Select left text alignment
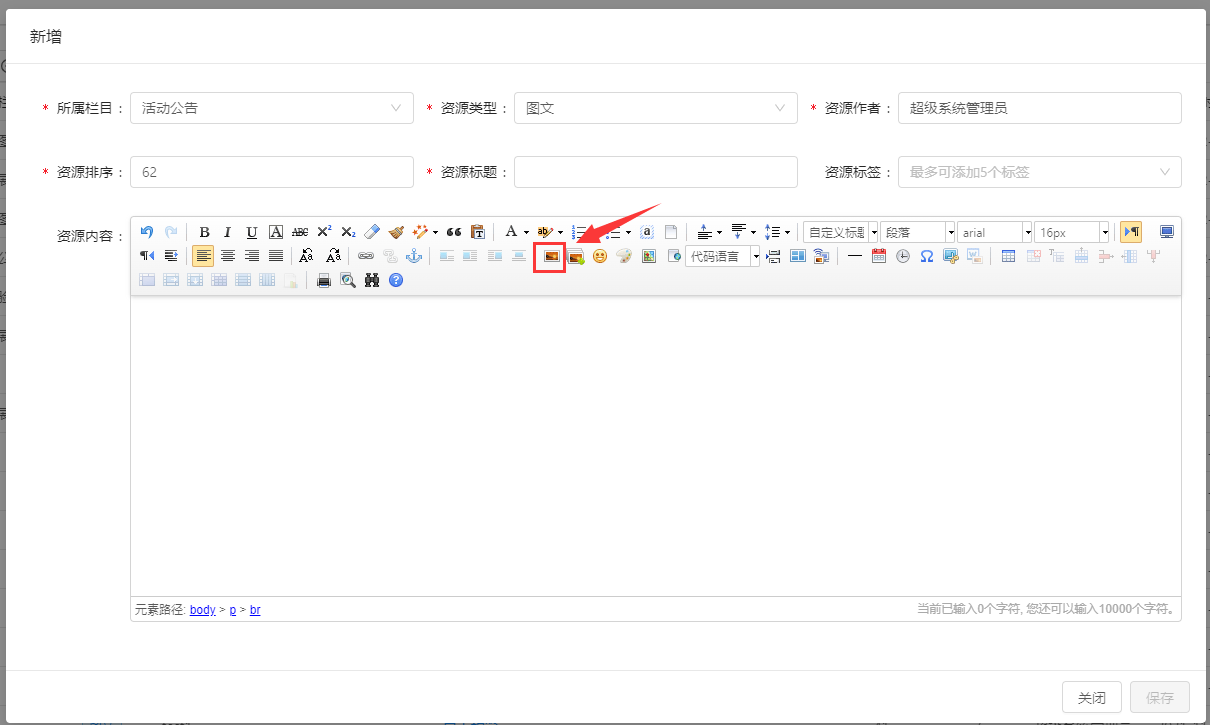The width and height of the screenshot is (1210, 725). point(203,256)
